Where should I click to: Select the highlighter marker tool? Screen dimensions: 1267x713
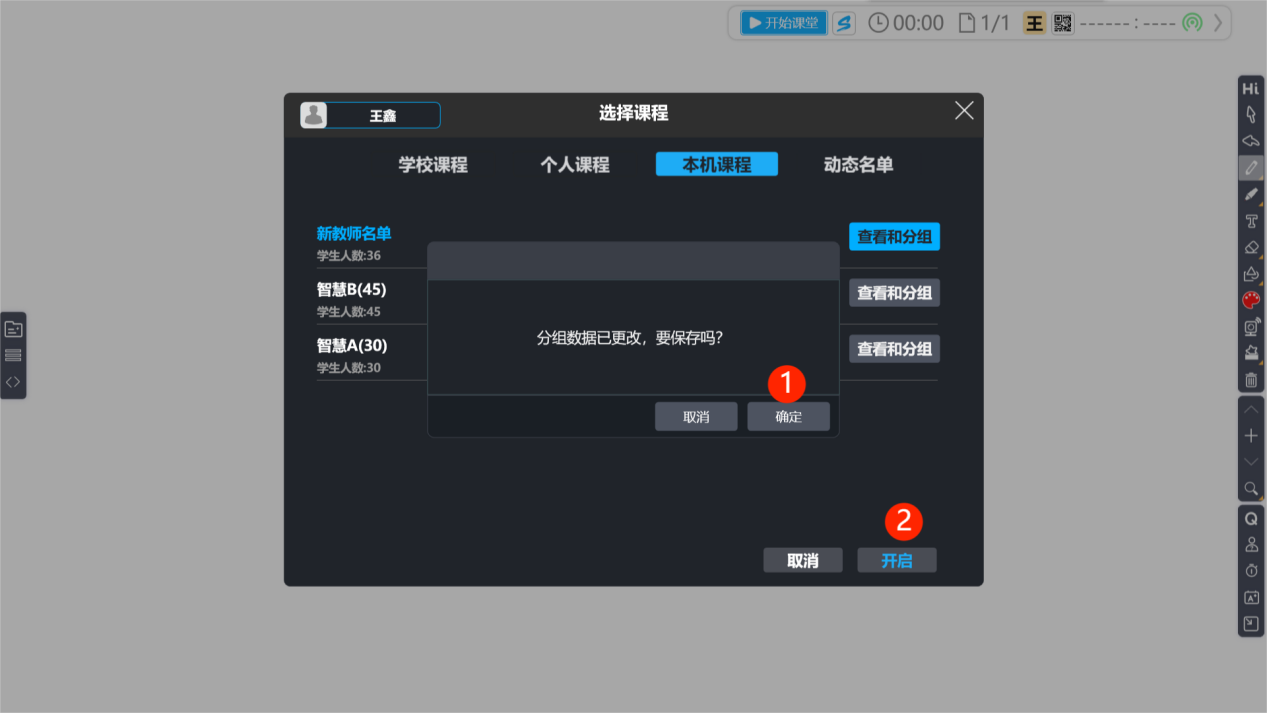pyautogui.click(x=1251, y=195)
